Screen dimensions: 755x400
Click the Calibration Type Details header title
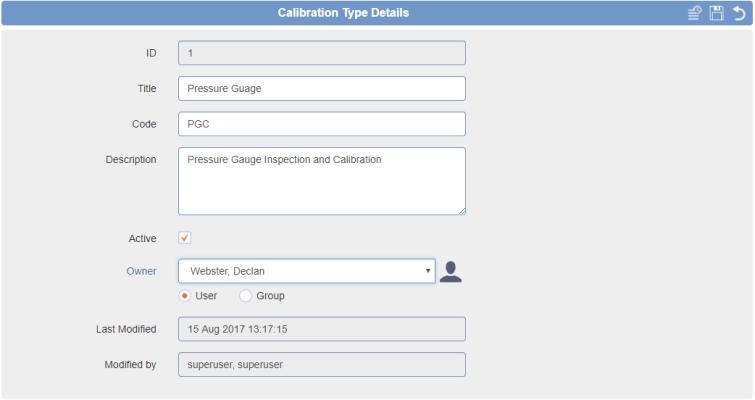click(x=343, y=13)
